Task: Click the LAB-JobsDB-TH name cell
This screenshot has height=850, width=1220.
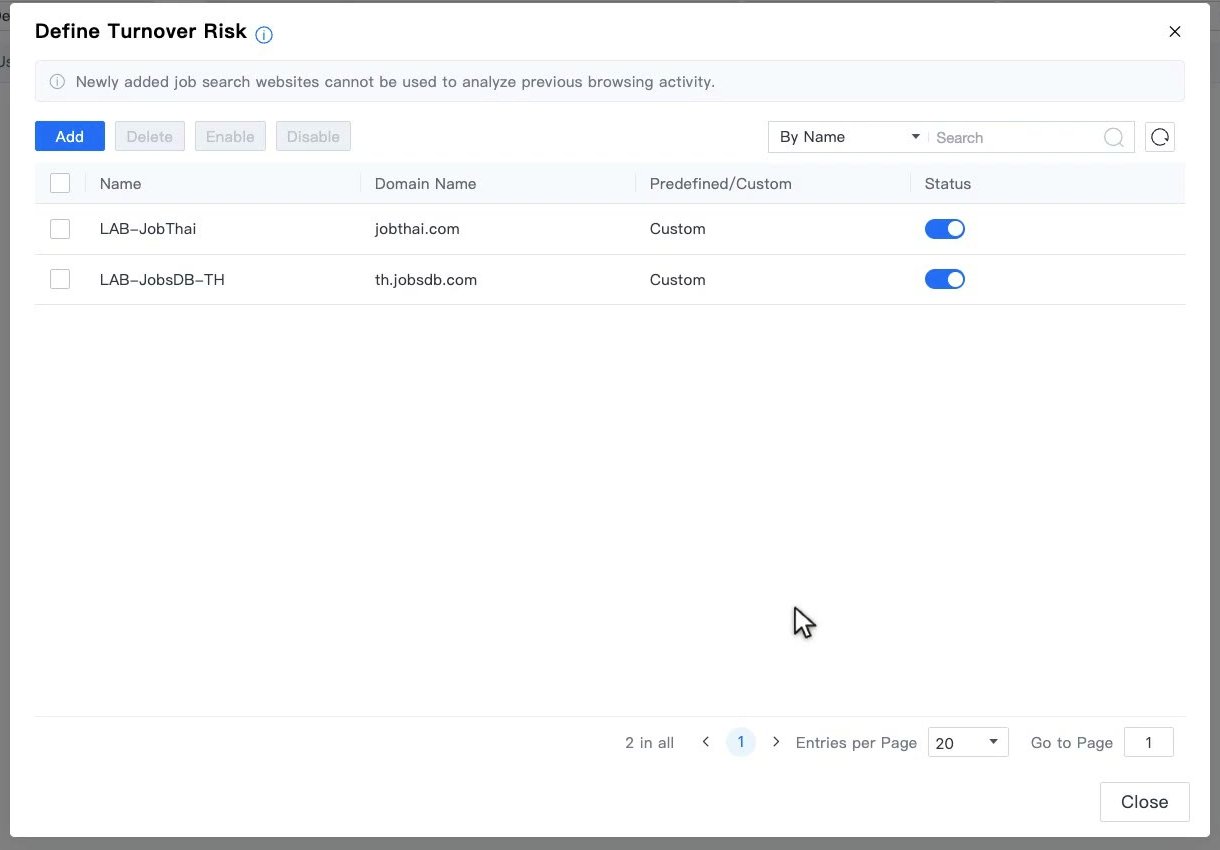Action: click(162, 280)
